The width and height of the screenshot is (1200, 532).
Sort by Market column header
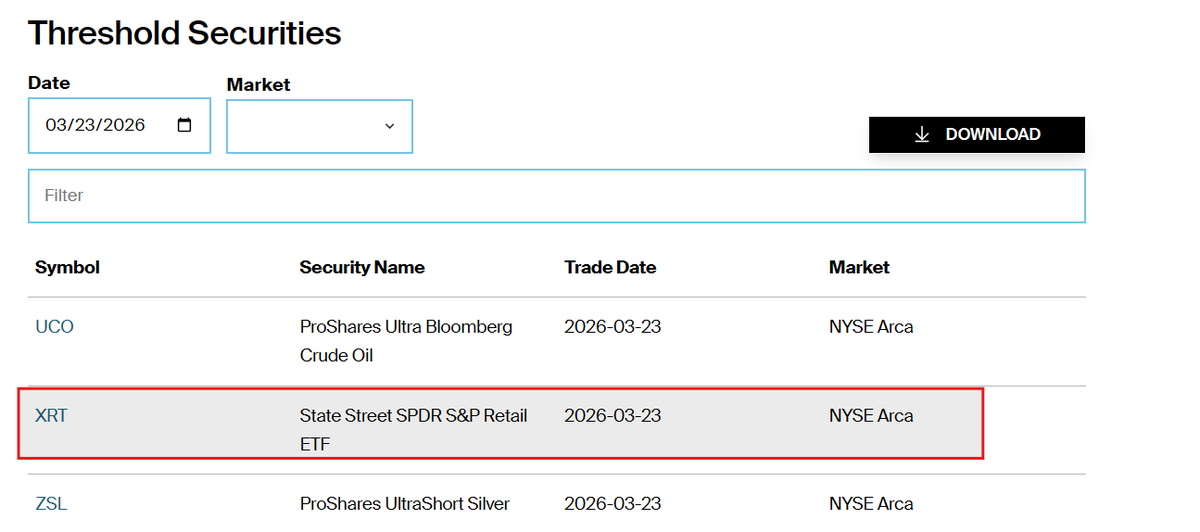pyautogui.click(x=859, y=267)
